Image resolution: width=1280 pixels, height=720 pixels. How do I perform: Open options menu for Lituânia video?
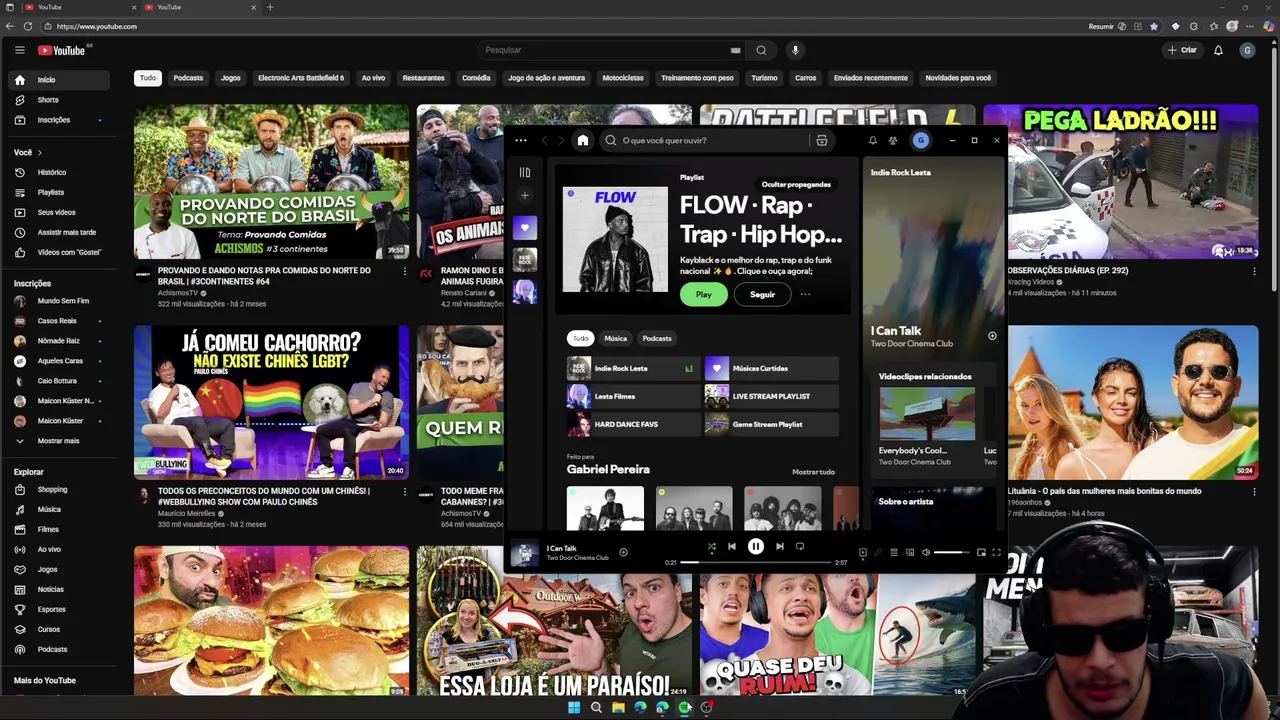coord(1254,492)
